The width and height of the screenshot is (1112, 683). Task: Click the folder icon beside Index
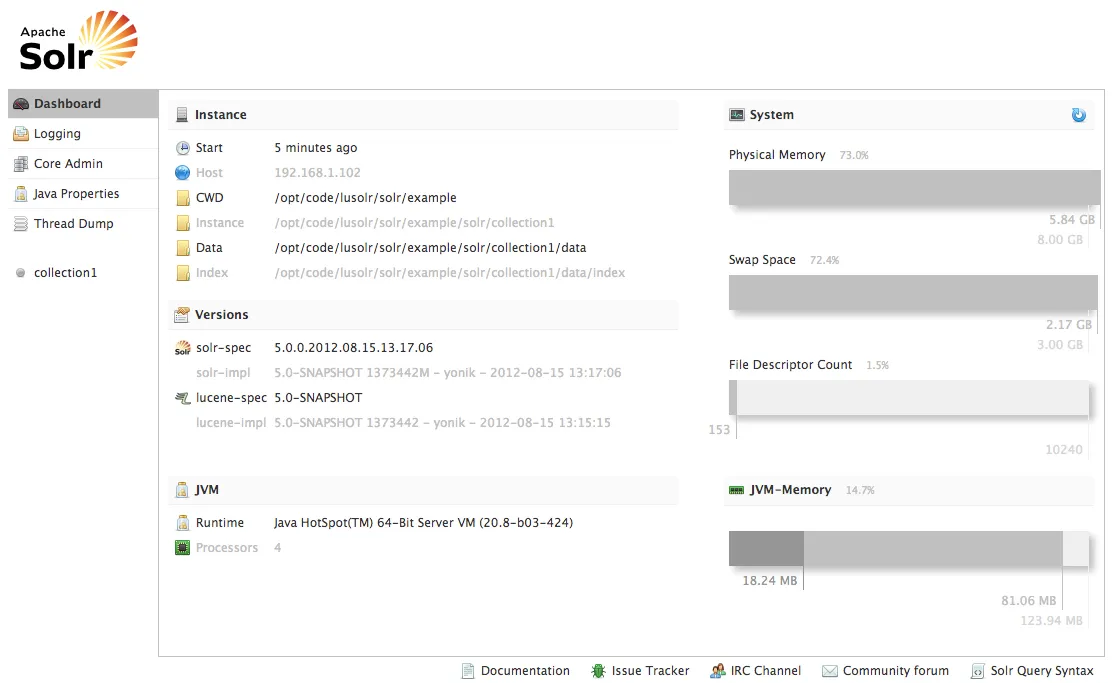182,273
